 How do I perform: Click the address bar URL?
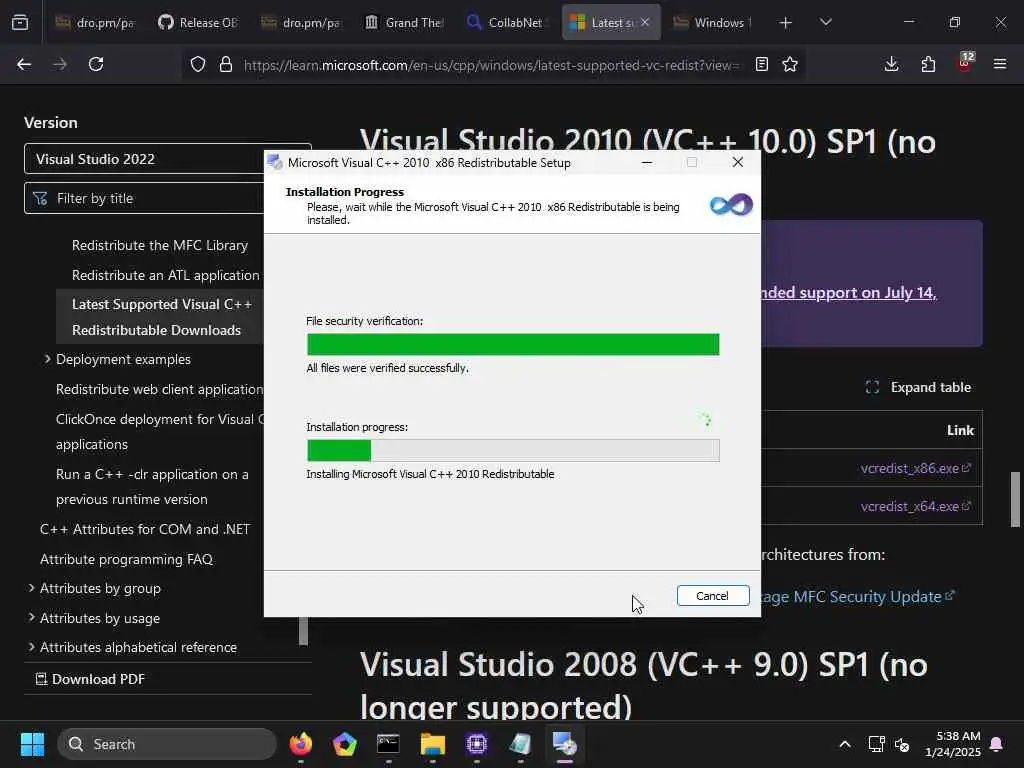(x=491, y=65)
